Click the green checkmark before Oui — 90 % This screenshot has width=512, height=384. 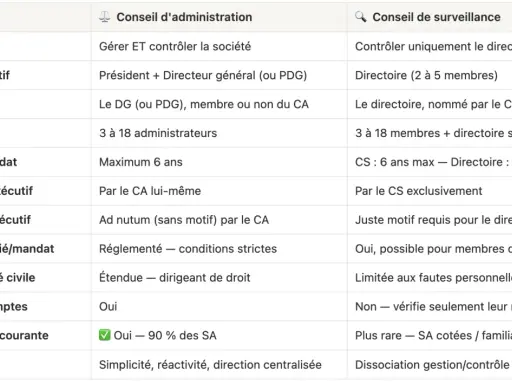pyautogui.click(x=104, y=335)
